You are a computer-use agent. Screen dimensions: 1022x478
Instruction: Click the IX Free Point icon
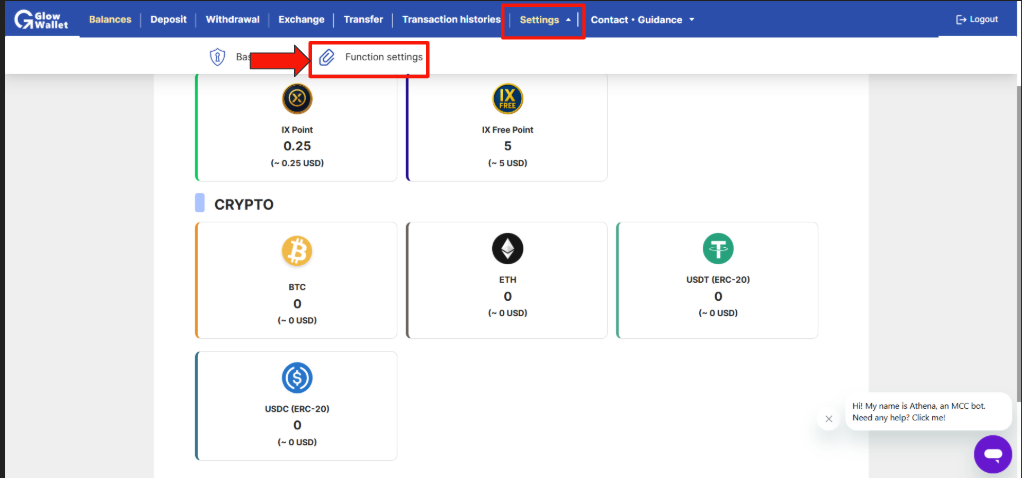point(507,99)
